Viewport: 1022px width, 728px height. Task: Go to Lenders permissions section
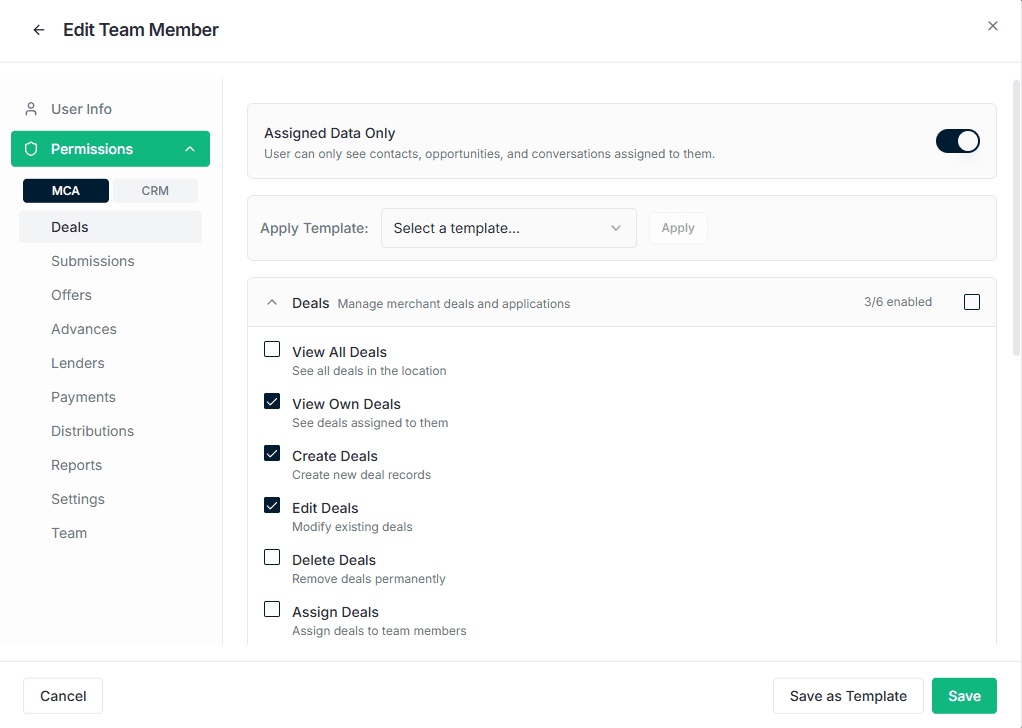[x=78, y=363]
